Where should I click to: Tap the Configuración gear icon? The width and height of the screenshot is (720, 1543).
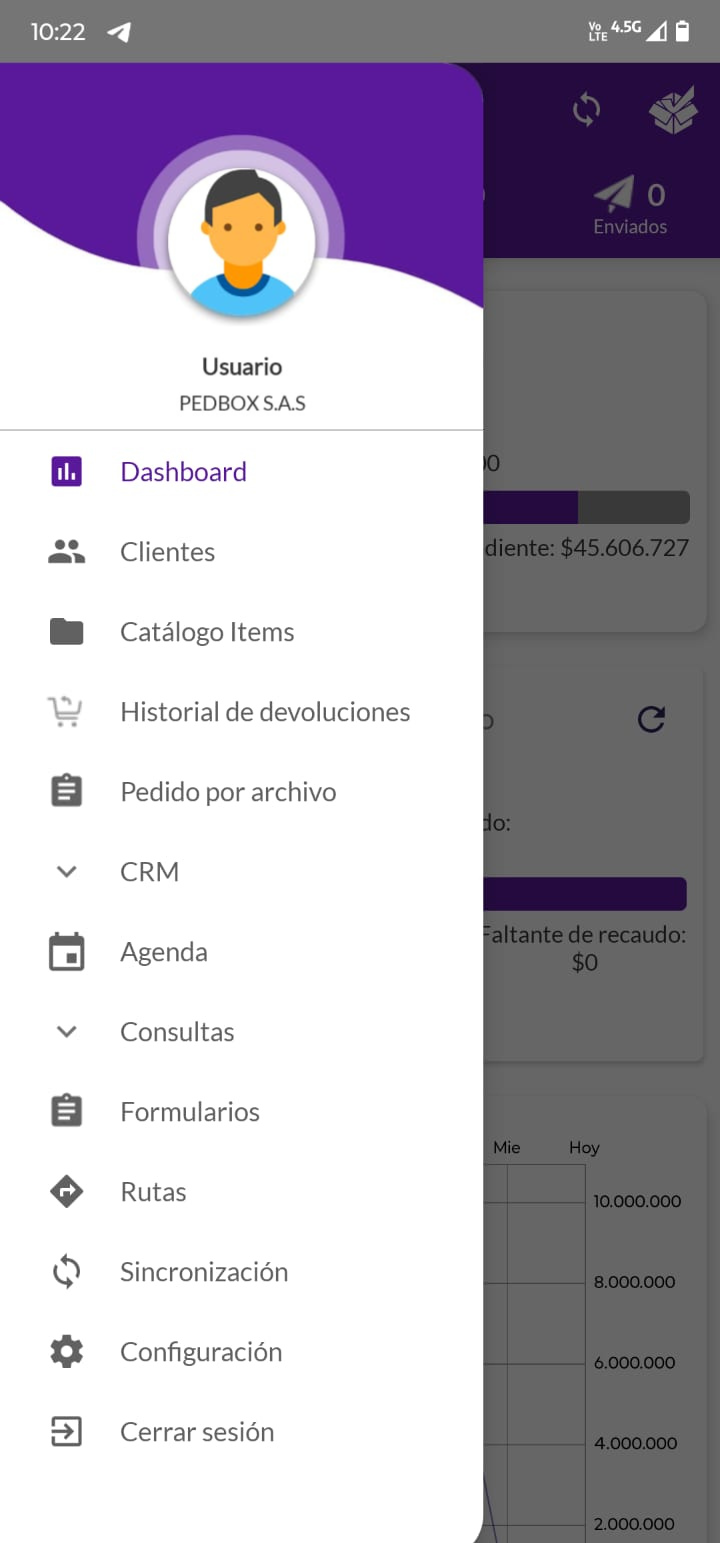coord(67,1352)
